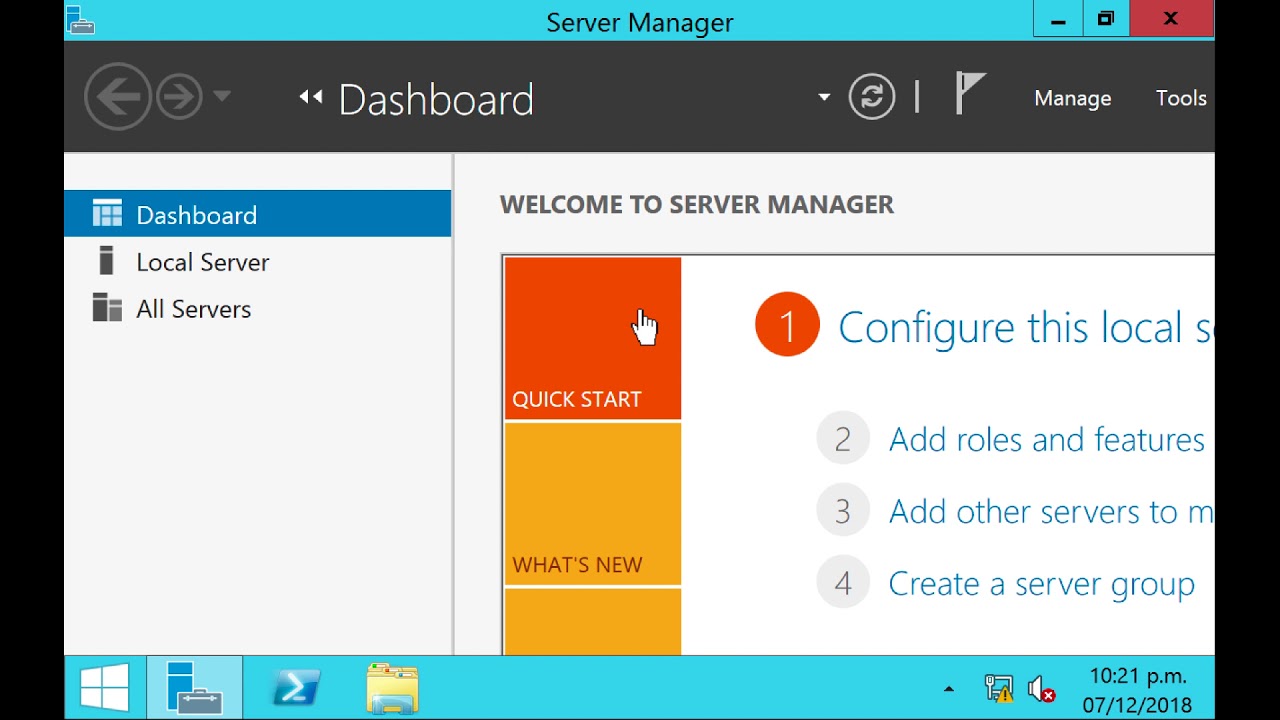Screen dimensions: 1280x720
Task: Click the Back navigation arrow
Action: click(x=118, y=97)
